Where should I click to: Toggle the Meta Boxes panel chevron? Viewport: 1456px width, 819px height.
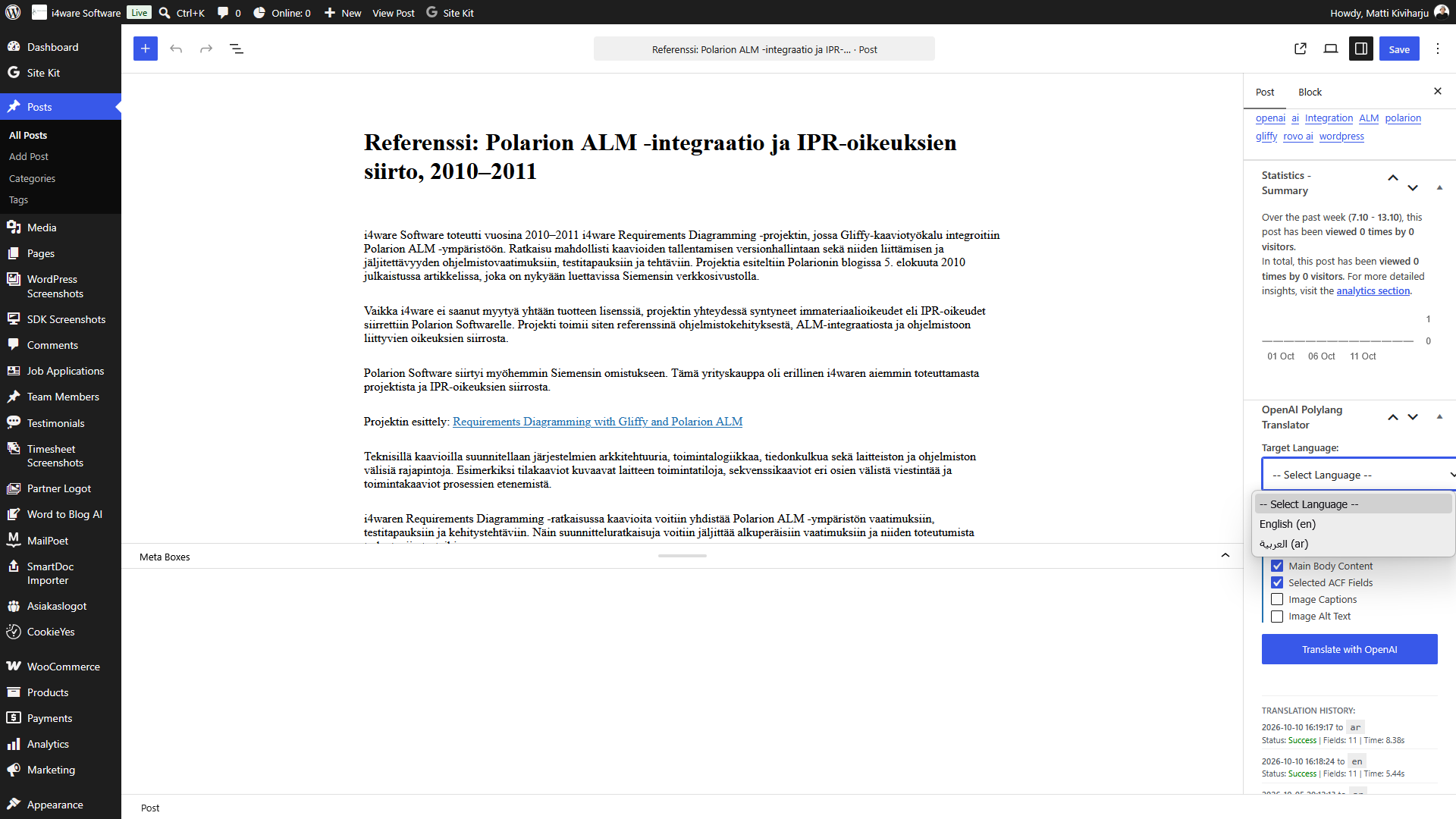1225,556
